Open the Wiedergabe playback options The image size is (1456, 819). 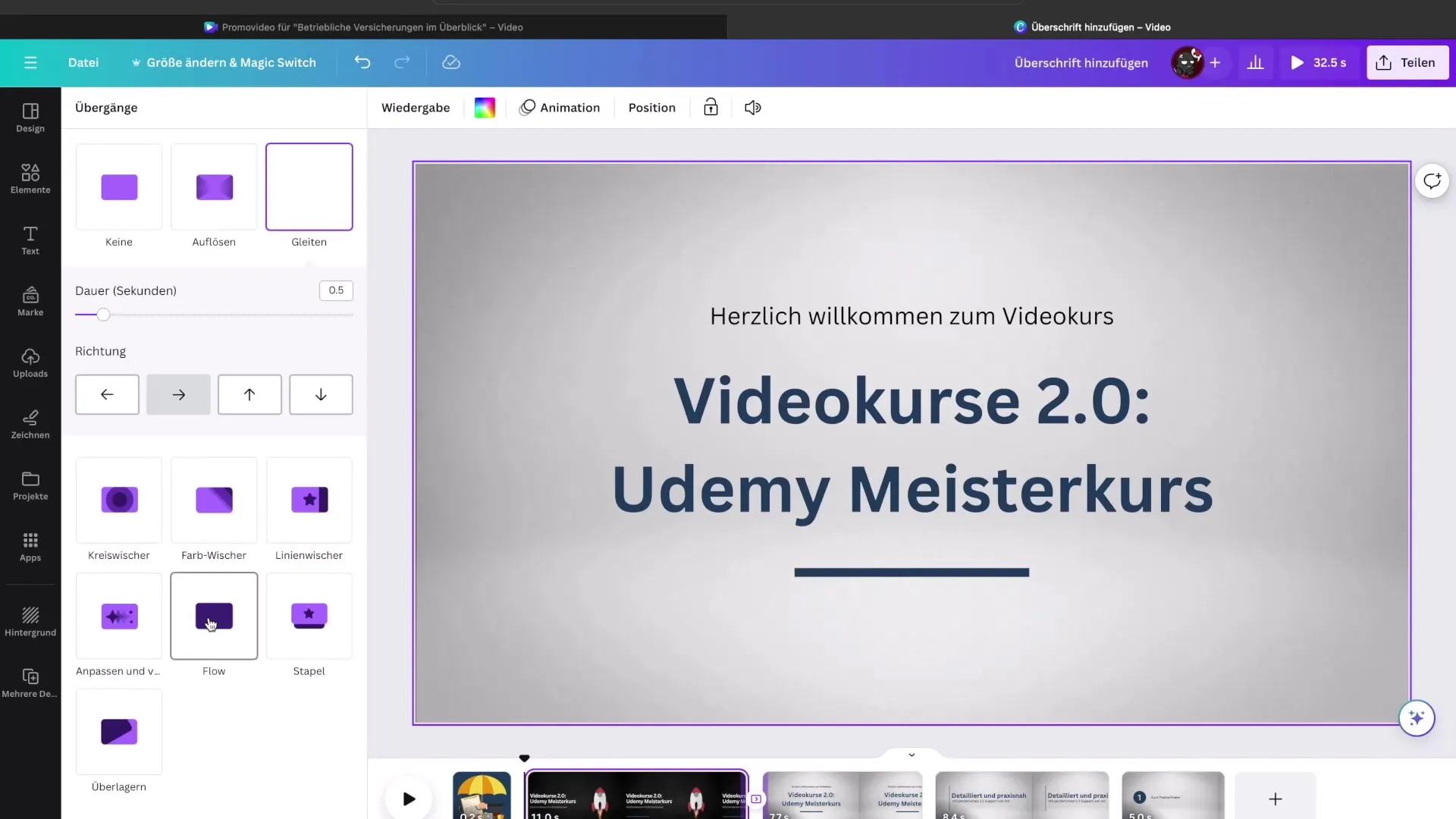click(416, 108)
